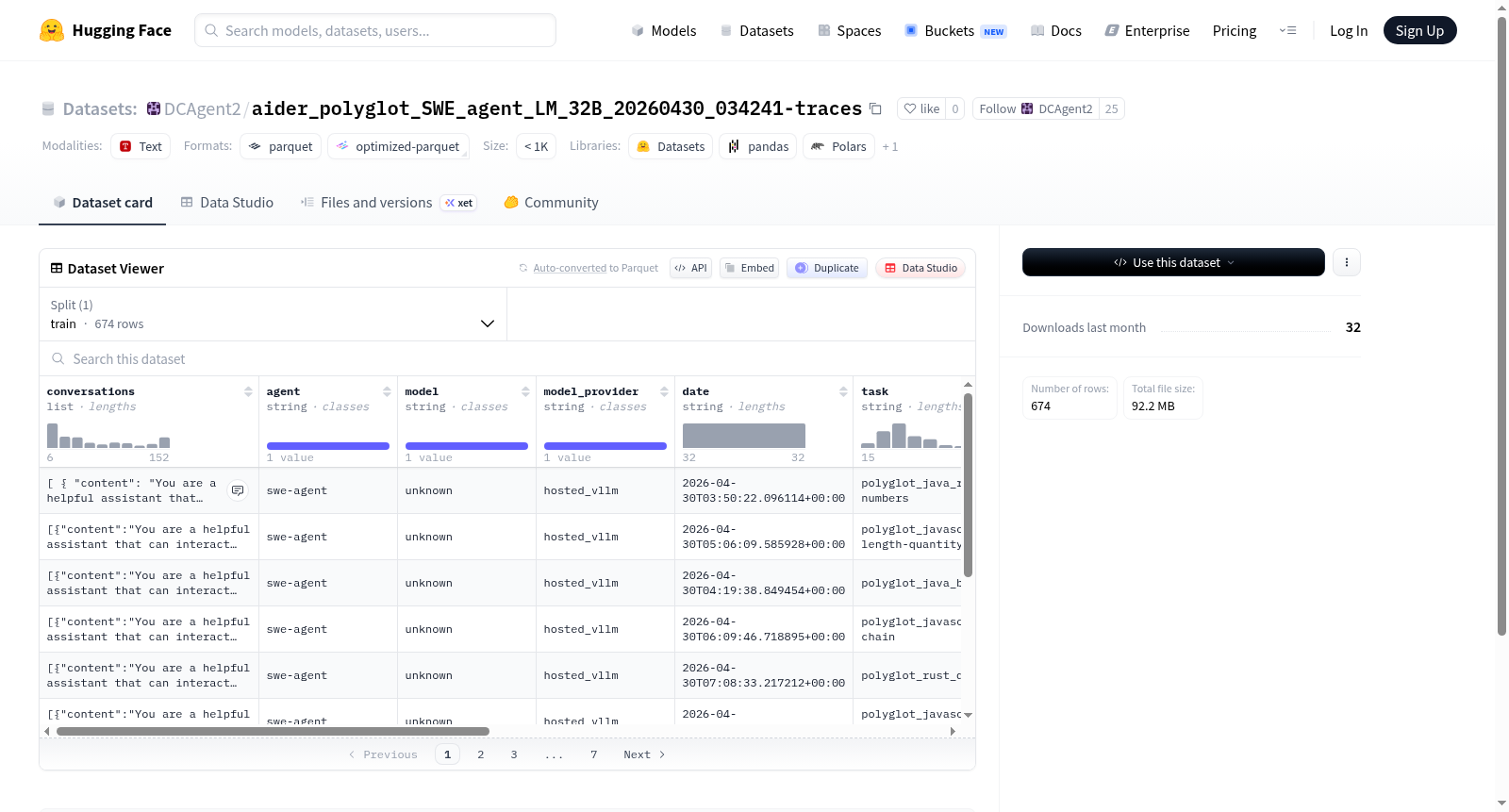This screenshot has height=812, width=1509.
Task: Open the Use this dataset dropdown
Action: click(x=1173, y=262)
